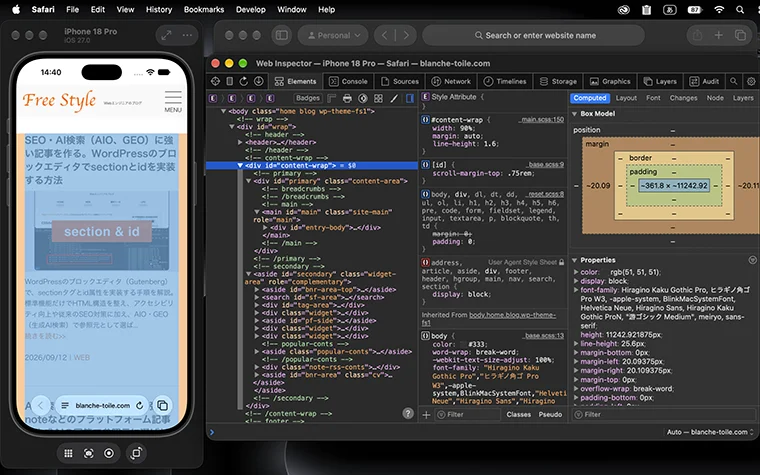This screenshot has height=475, width=760.
Task: Select the body class="home blog" tree row
Action: click(312, 111)
